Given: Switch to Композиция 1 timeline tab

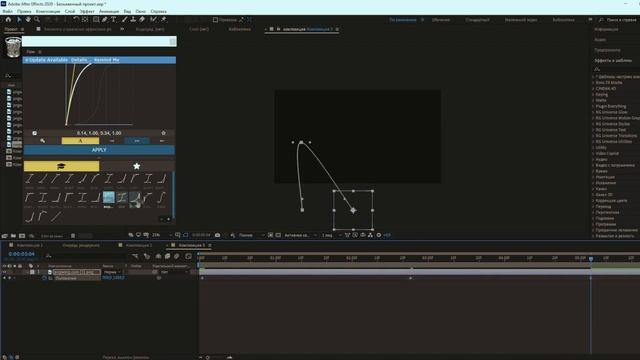Looking at the screenshot, I should [x=30, y=245].
